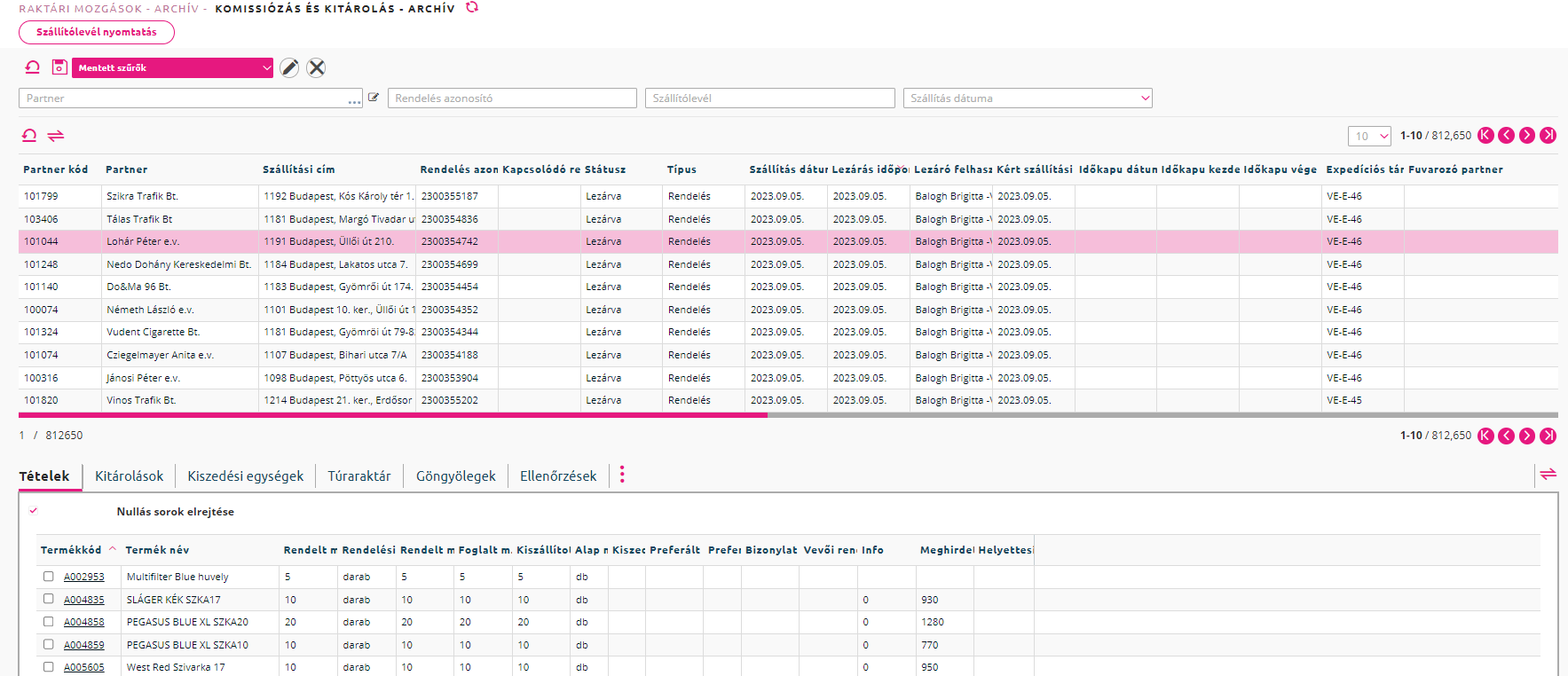Go to the previous page using the top pager

tap(1506, 135)
